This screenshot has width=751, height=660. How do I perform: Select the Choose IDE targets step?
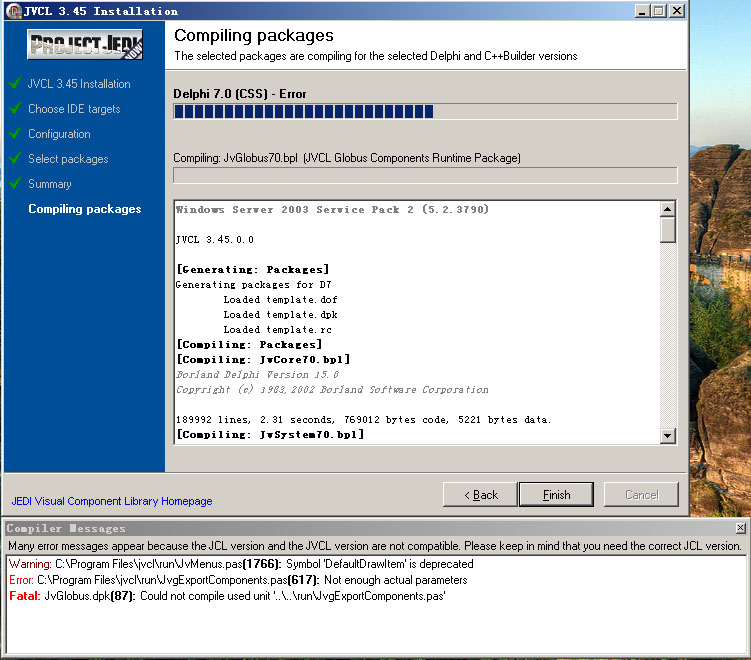click(x=74, y=109)
